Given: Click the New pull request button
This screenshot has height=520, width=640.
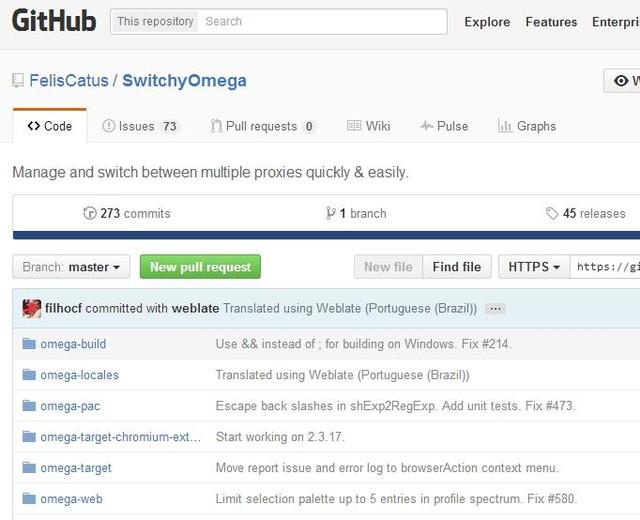Looking at the screenshot, I should pyautogui.click(x=200, y=267).
